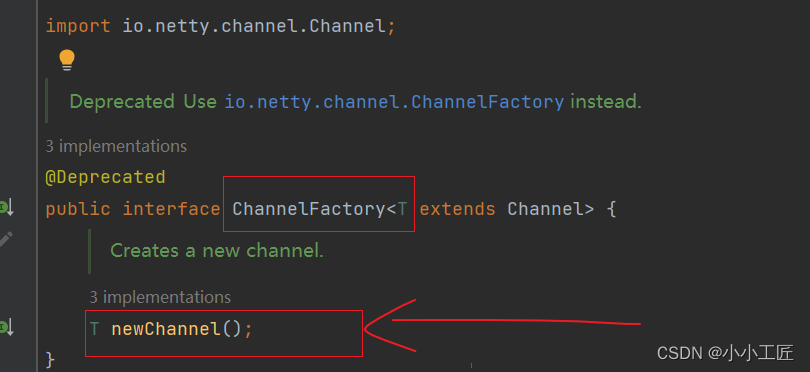Click the public keyword

78,209
